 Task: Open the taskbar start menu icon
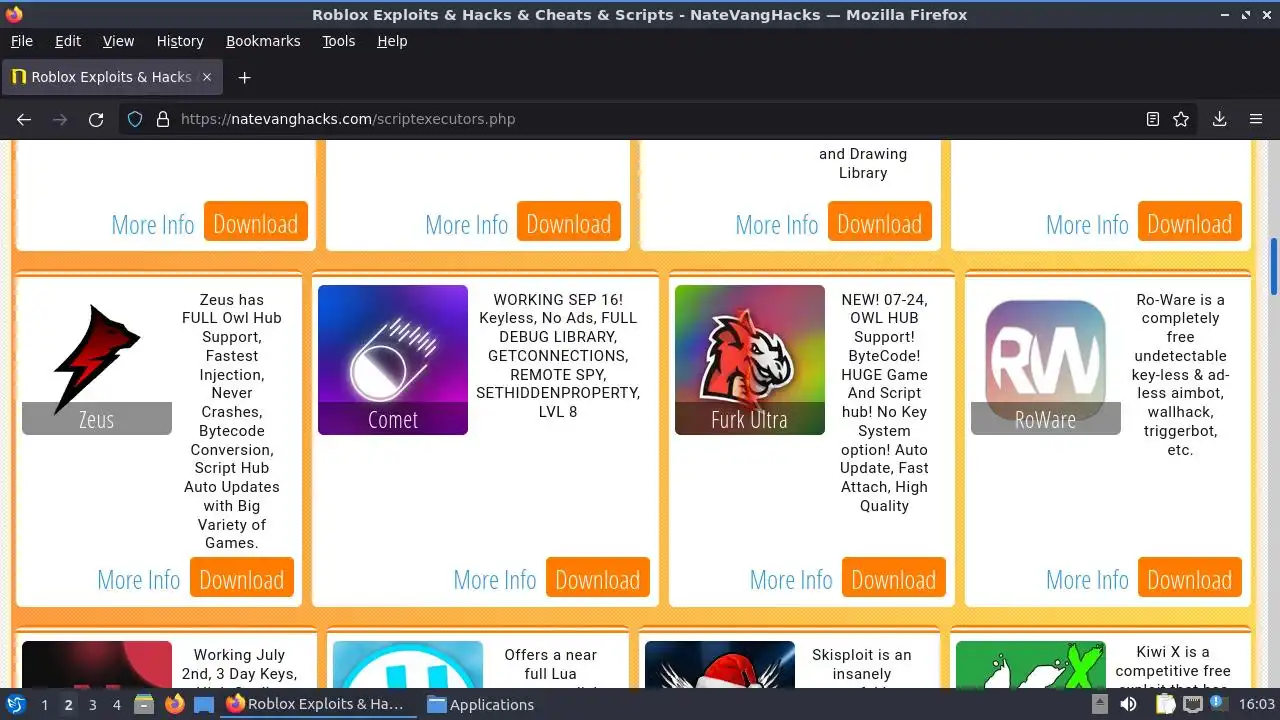point(16,704)
